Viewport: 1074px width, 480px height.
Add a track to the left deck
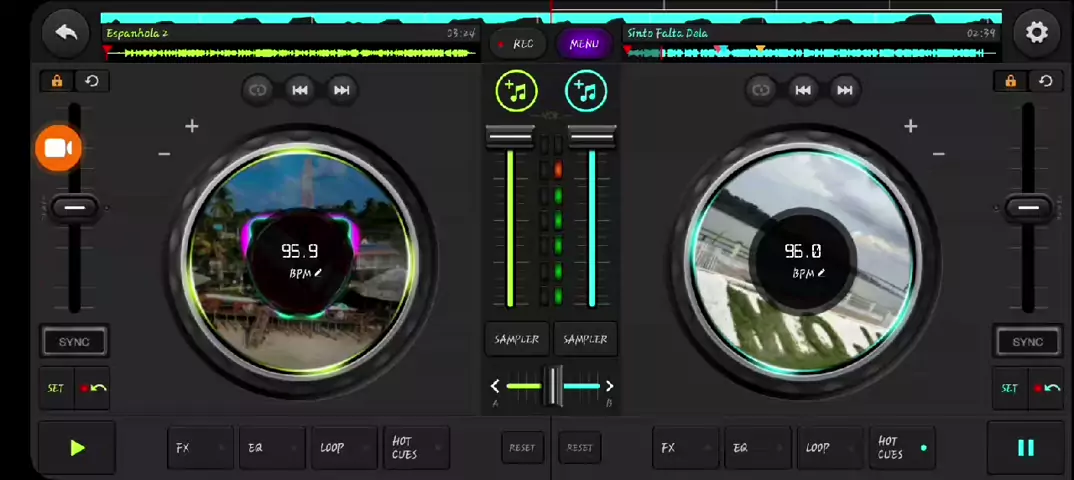pos(516,91)
